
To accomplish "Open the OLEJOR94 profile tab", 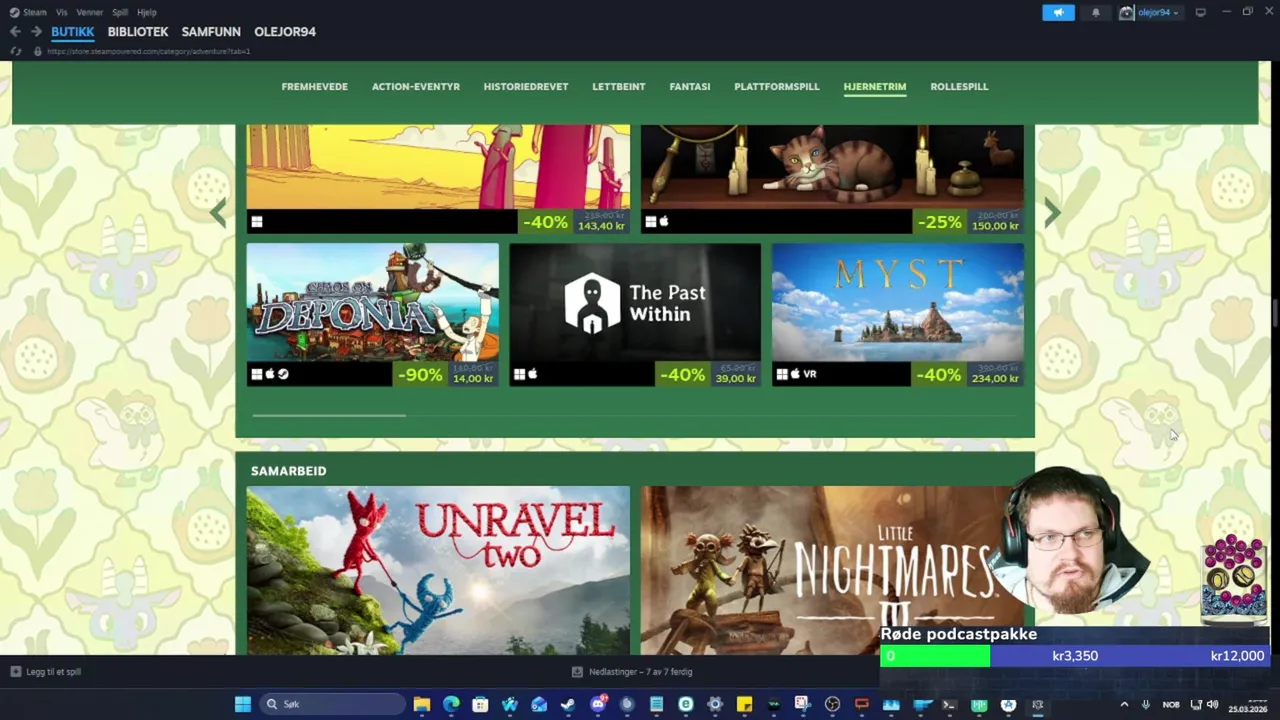I will [x=285, y=32].
